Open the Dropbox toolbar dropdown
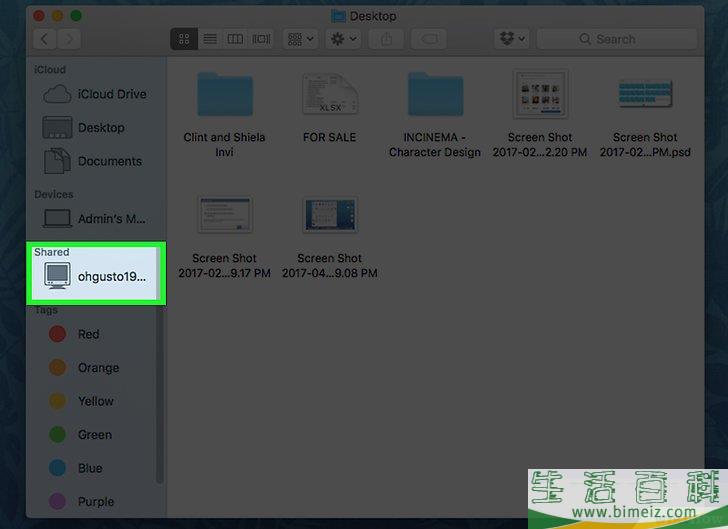Image resolution: width=728 pixels, height=529 pixels. coord(510,39)
